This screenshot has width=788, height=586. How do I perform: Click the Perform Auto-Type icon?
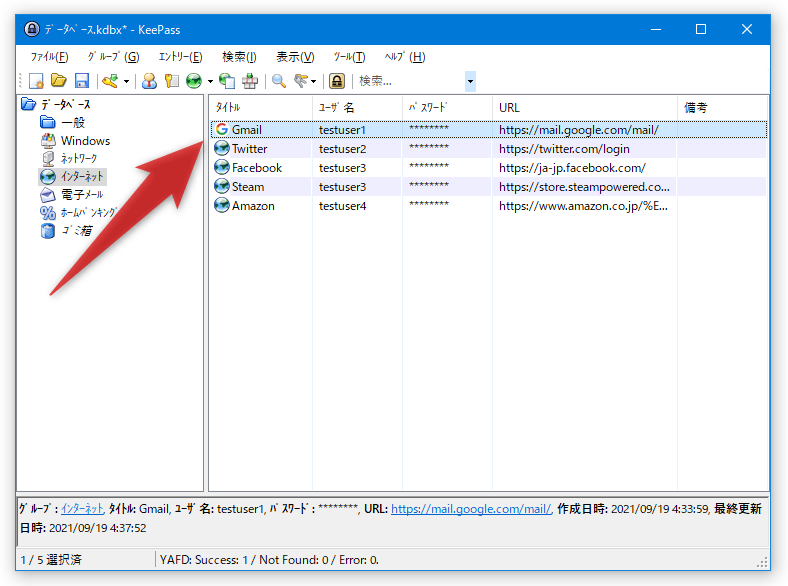tap(250, 81)
